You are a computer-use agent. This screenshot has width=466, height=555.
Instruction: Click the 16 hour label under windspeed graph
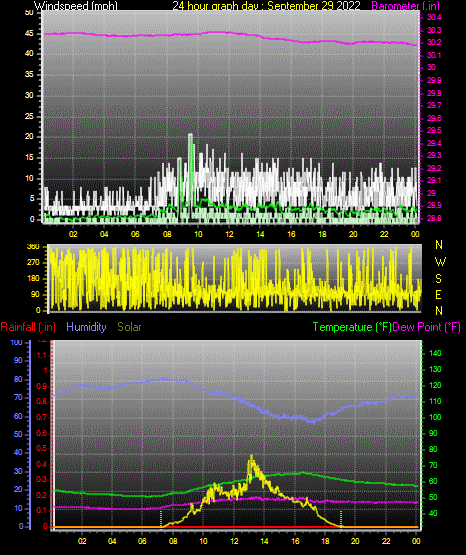(x=291, y=234)
